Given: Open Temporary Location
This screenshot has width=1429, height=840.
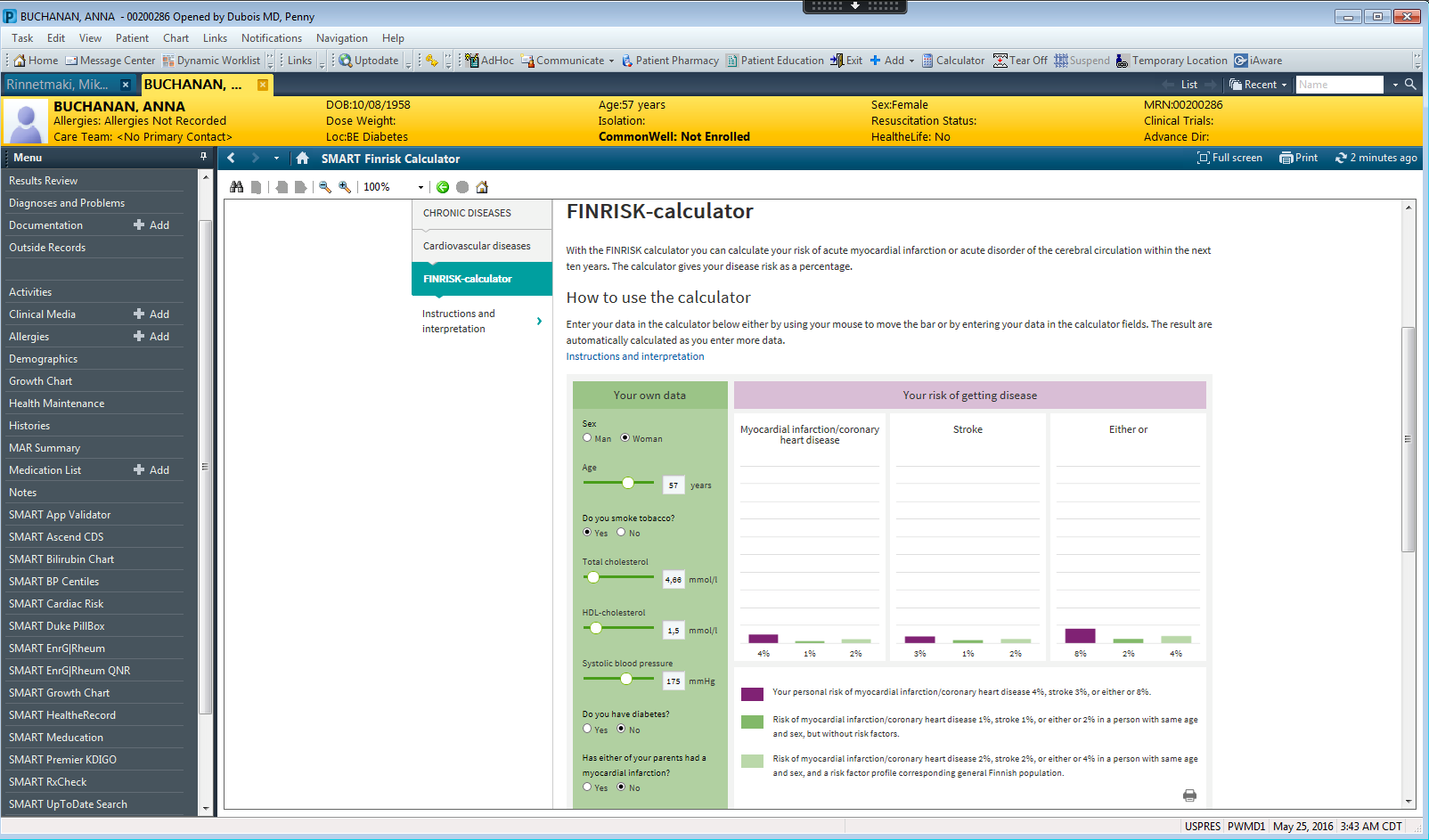Looking at the screenshot, I should tap(1172, 61).
